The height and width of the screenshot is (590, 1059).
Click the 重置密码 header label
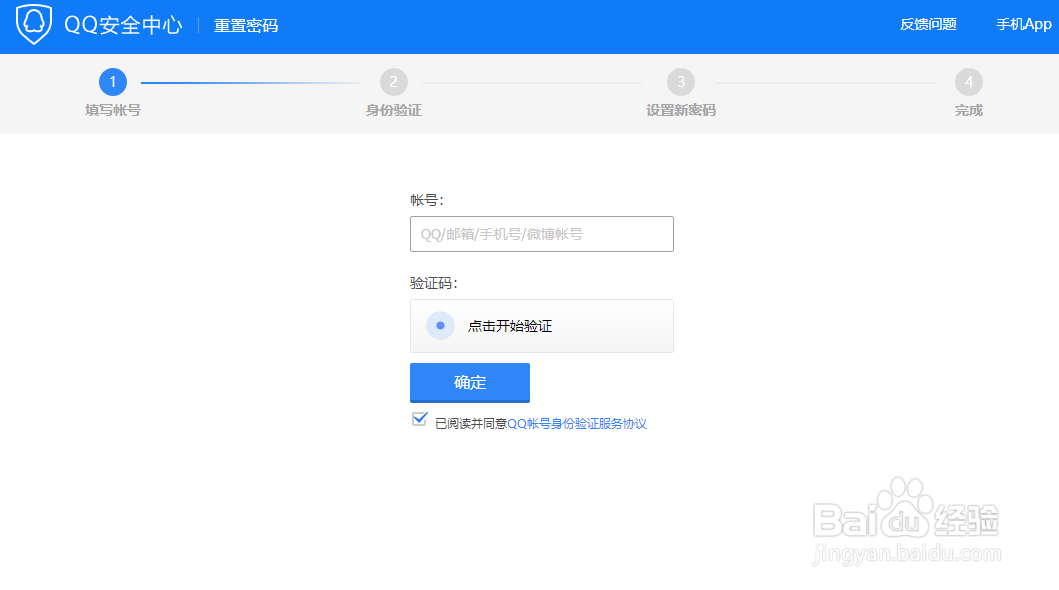(246, 26)
